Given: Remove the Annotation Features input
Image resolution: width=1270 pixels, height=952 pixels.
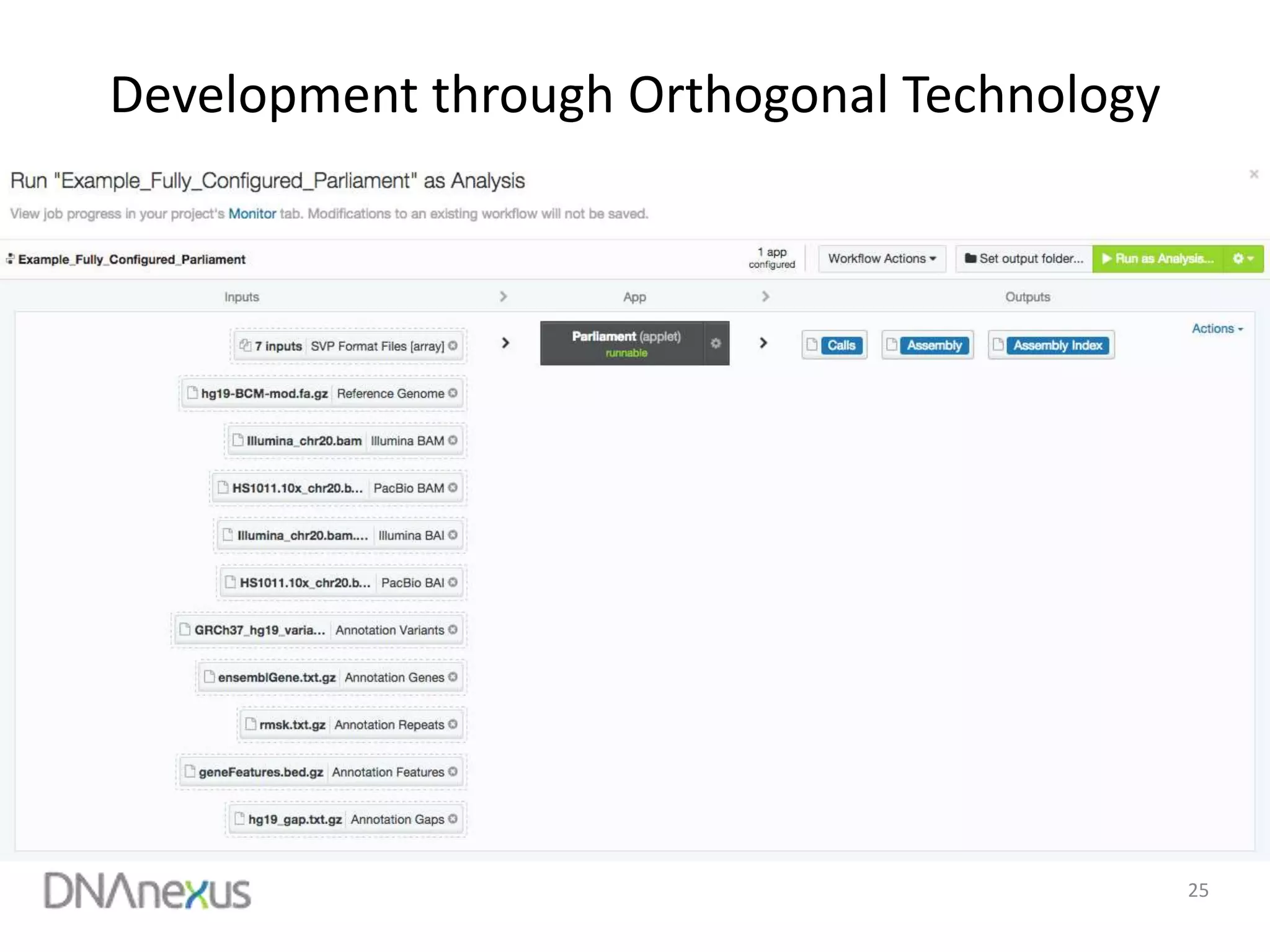Looking at the screenshot, I should (x=453, y=772).
